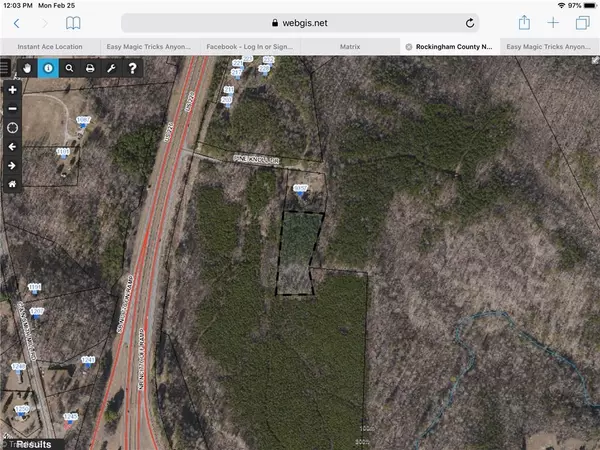Switch to Facebook Log In tab
The width and height of the screenshot is (600, 450).
pyautogui.click(x=250, y=47)
